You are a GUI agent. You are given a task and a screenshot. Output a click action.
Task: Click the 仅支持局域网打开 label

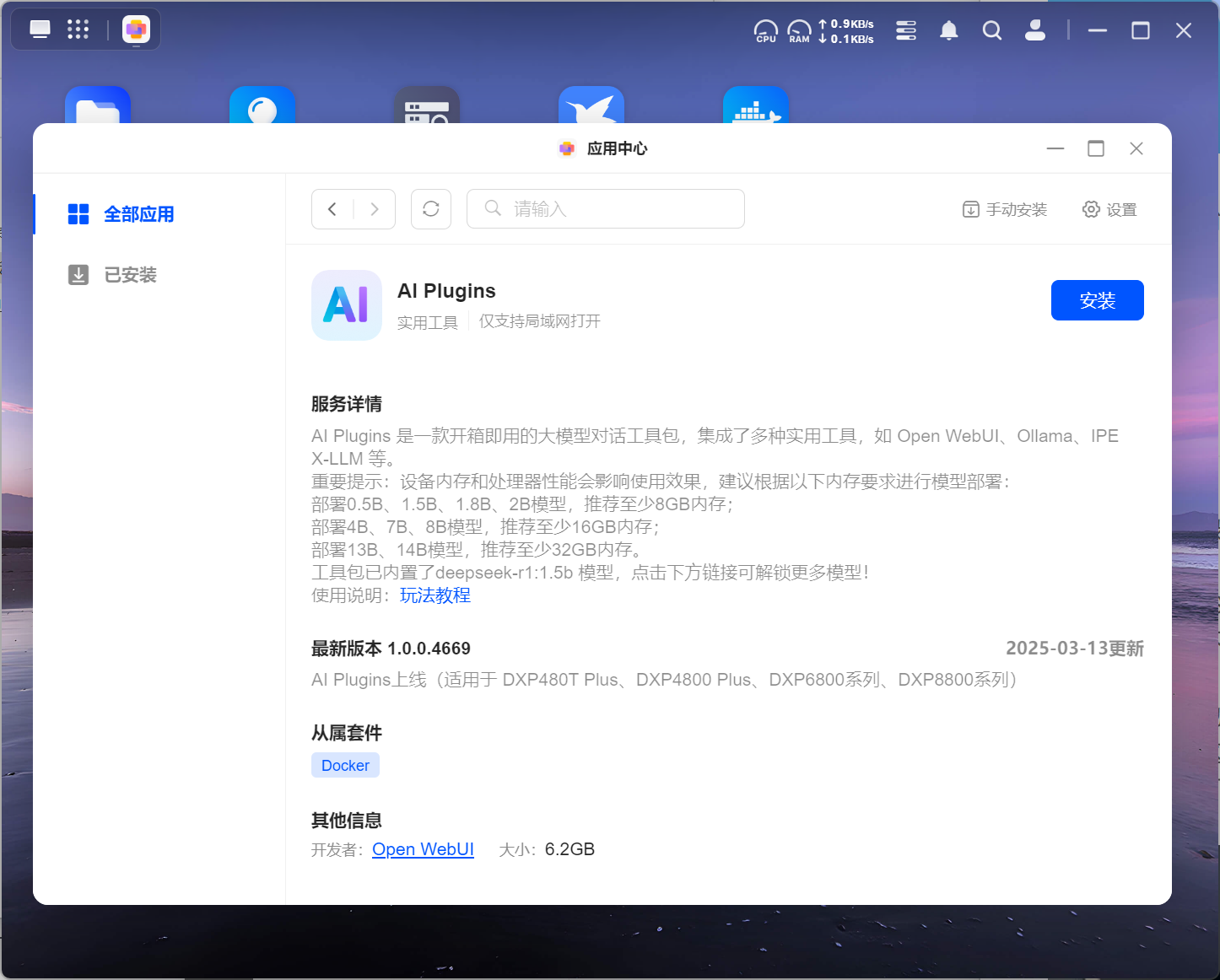[x=540, y=321]
